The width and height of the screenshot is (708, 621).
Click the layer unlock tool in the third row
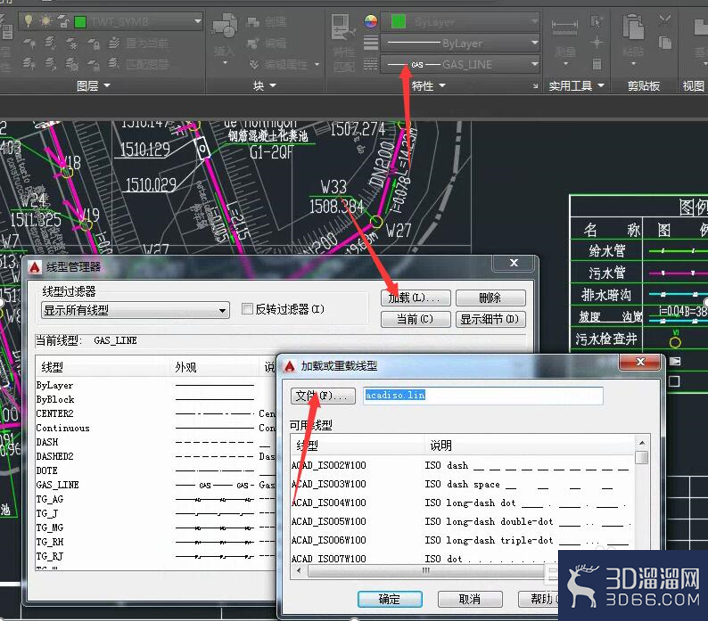pyautogui.click(x=93, y=65)
